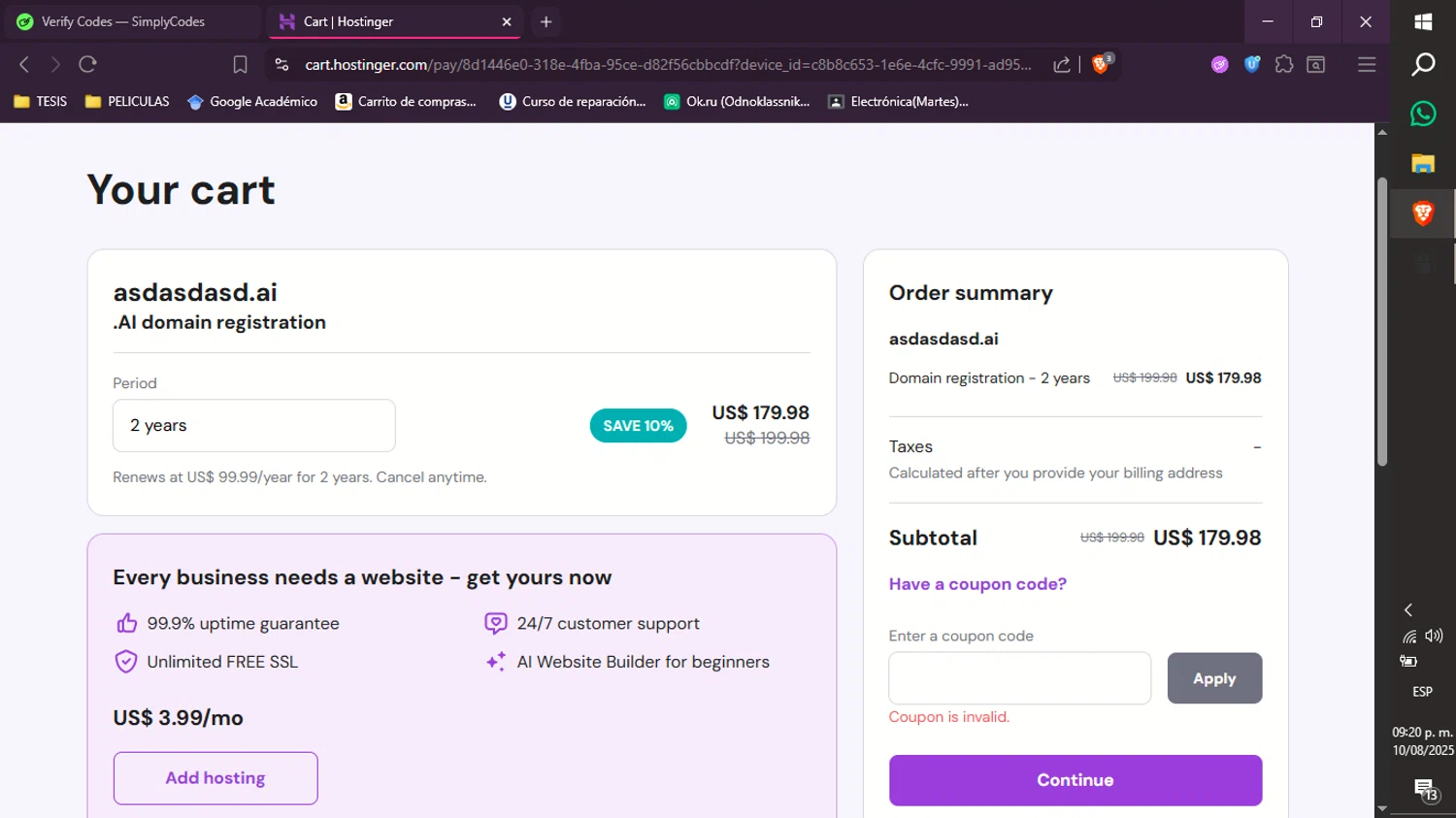
Task: Click the battery tray icon
Action: pos(1408,661)
